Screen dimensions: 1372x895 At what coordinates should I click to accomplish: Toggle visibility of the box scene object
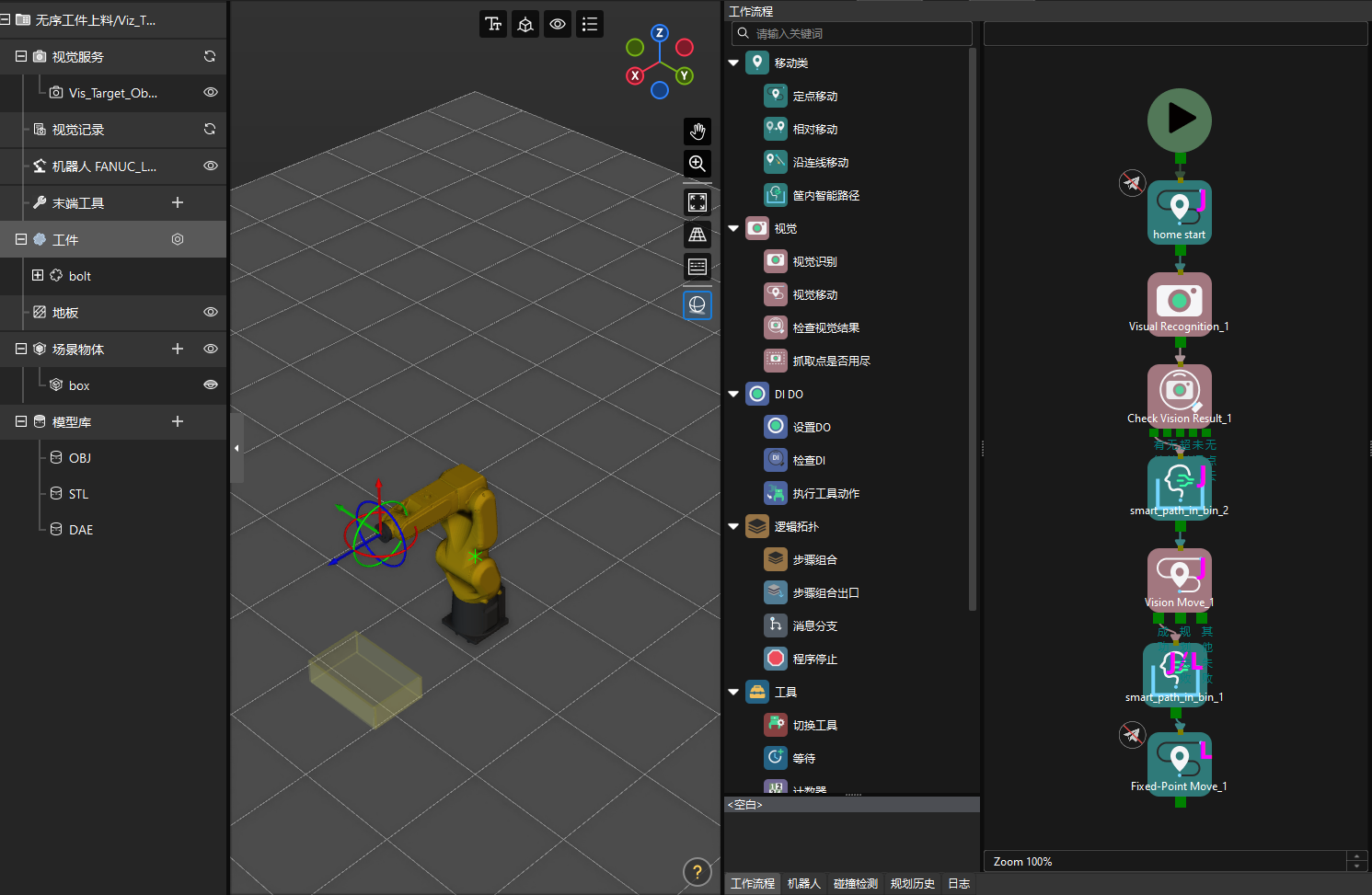pyautogui.click(x=211, y=384)
